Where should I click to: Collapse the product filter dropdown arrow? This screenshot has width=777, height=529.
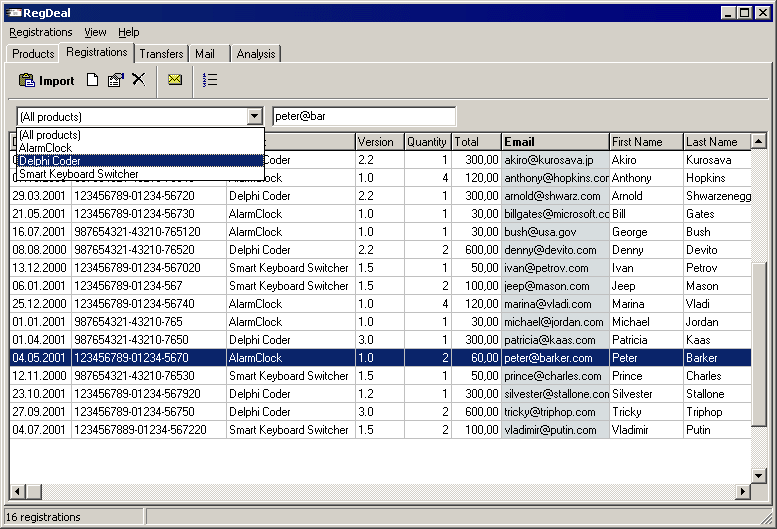[x=254, y=116]
